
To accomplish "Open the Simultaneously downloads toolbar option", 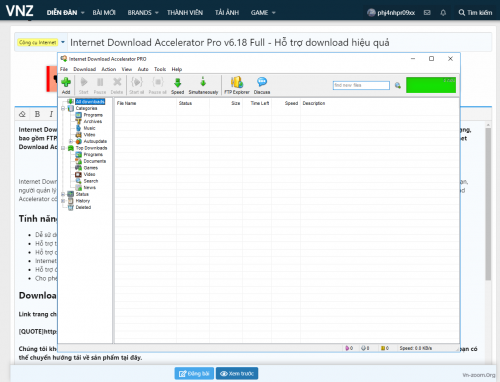I will click(x=203, y=85).
